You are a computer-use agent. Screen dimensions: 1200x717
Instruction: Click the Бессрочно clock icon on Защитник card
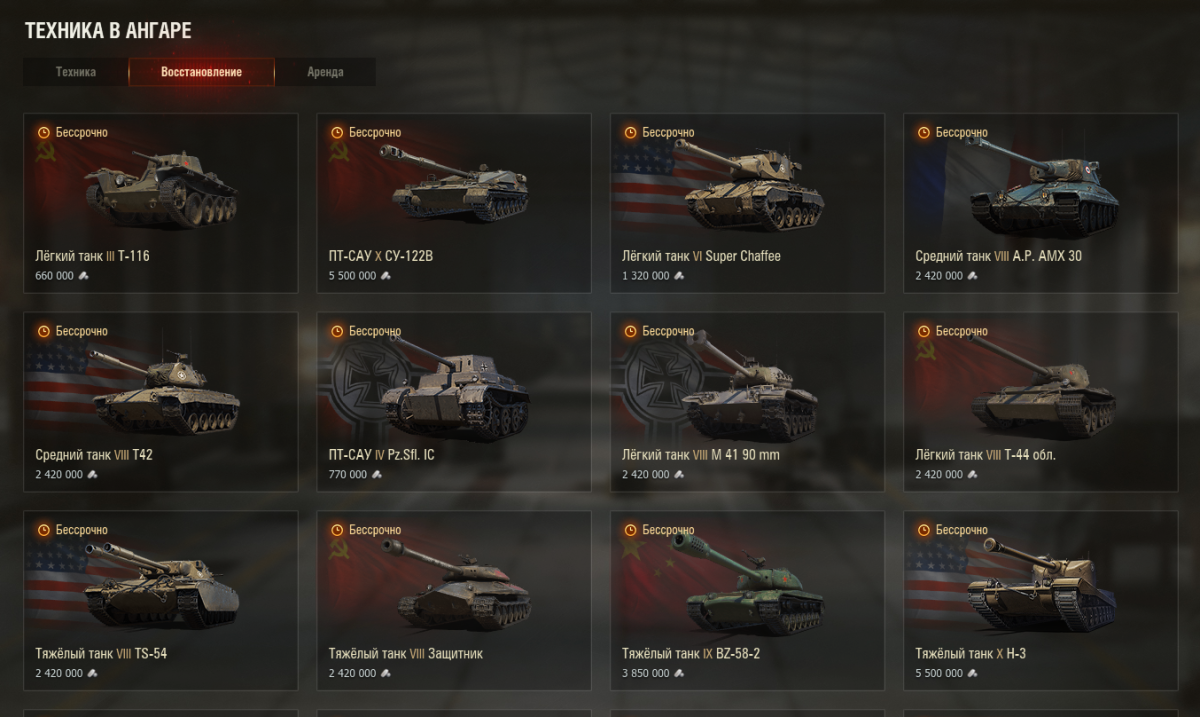pyautogui.click(x=337, y=530)
